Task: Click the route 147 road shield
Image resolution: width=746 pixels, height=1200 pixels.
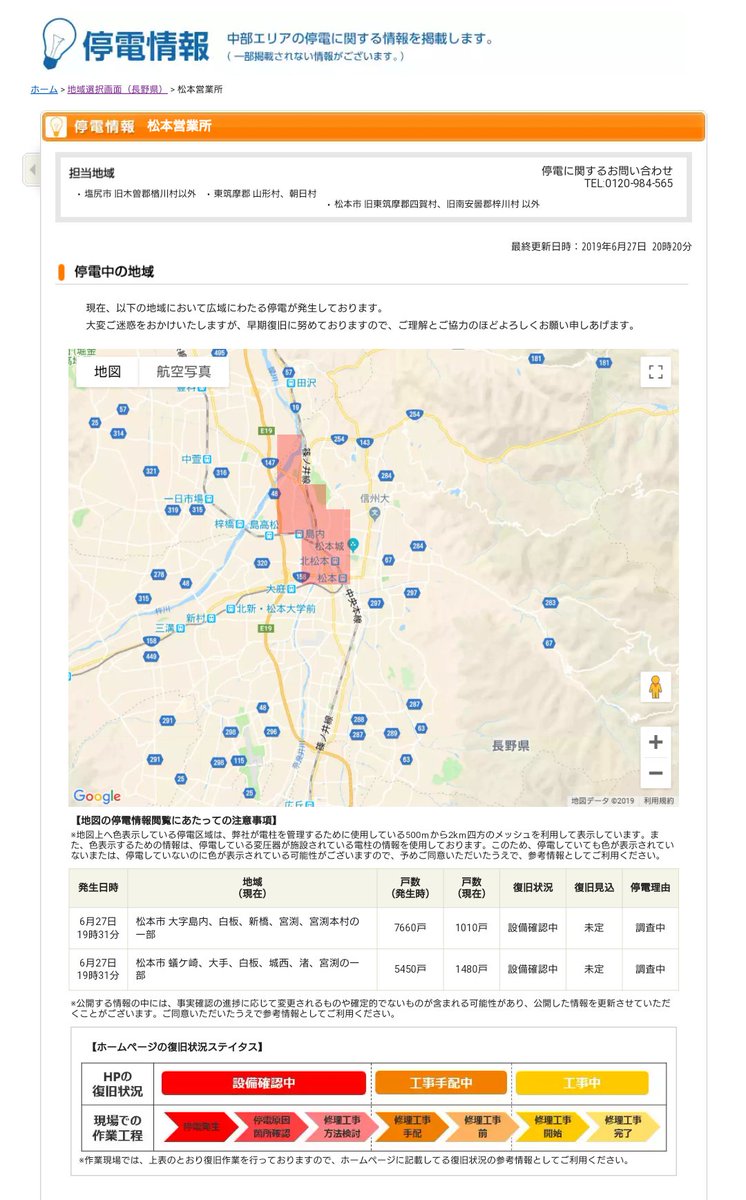Action: point(269,463)
